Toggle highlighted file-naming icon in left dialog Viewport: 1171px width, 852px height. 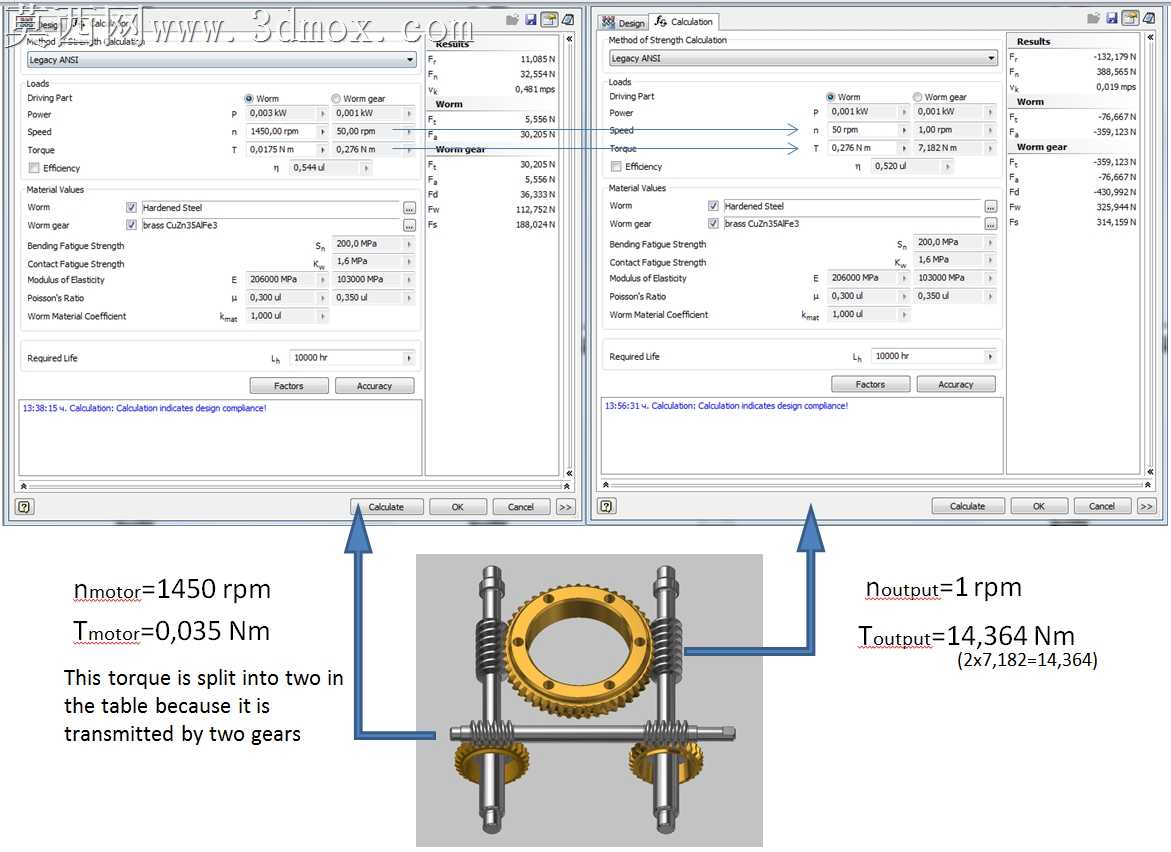tap(549, 19)
